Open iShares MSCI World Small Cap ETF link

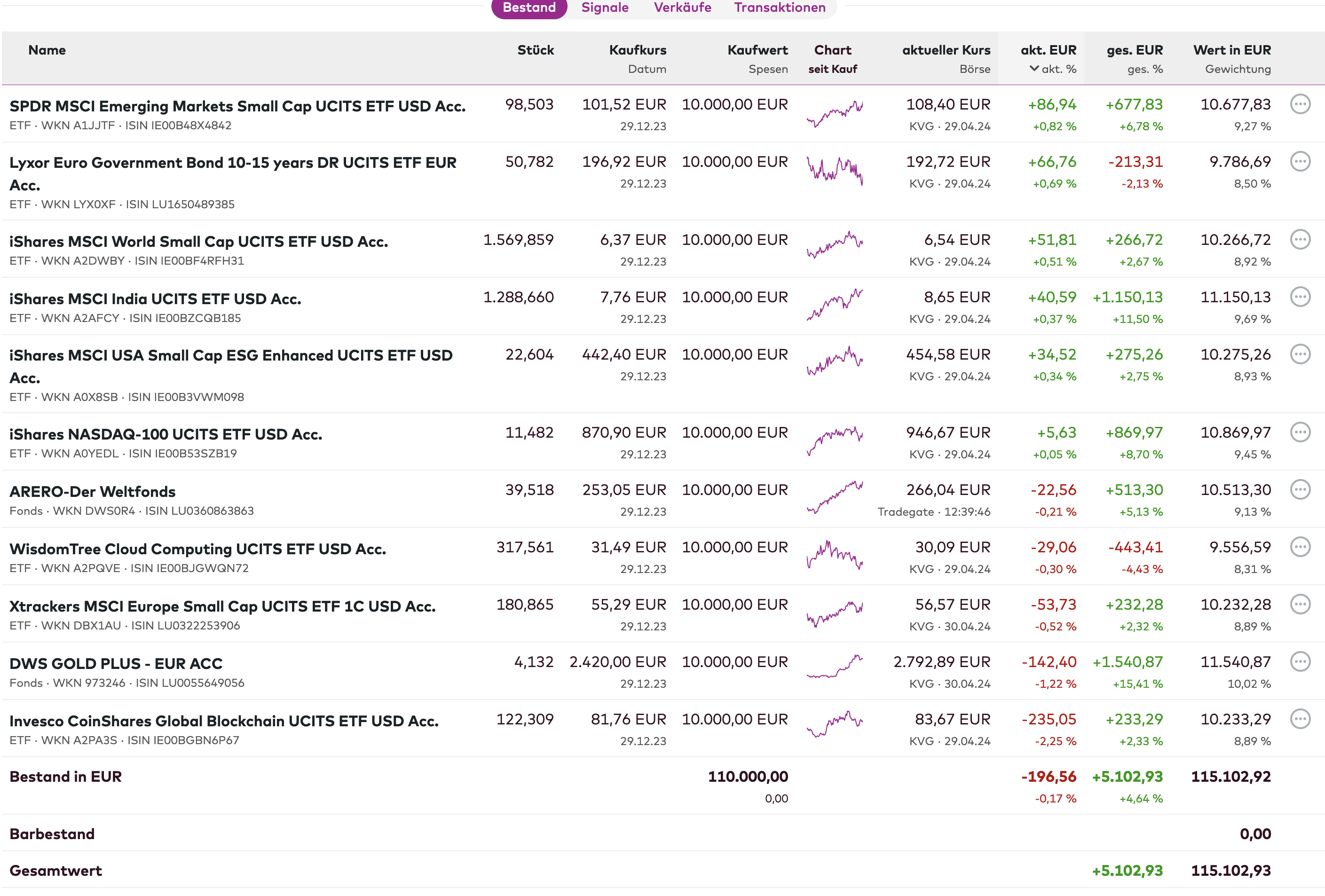pyautogui.click(x=198, y=242)
